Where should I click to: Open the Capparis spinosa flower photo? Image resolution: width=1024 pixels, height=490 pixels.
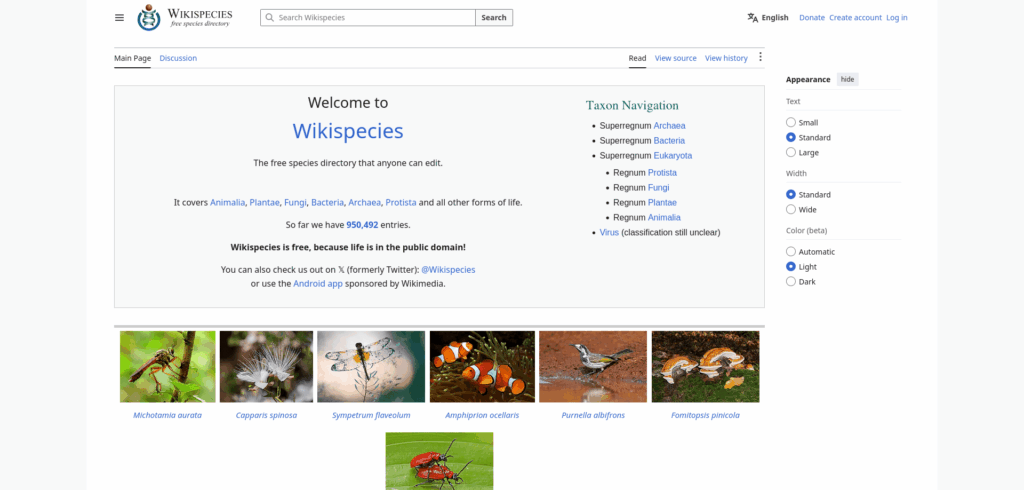point(266,367)
